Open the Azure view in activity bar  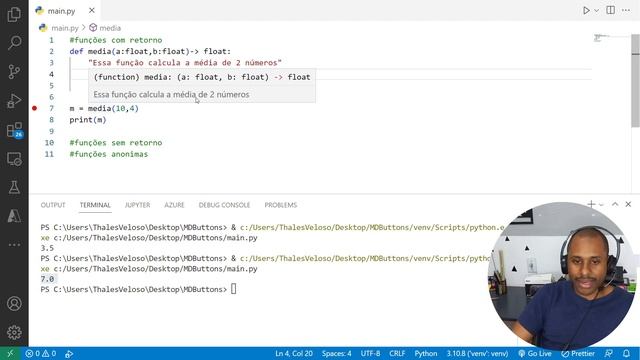coord(14,216)
